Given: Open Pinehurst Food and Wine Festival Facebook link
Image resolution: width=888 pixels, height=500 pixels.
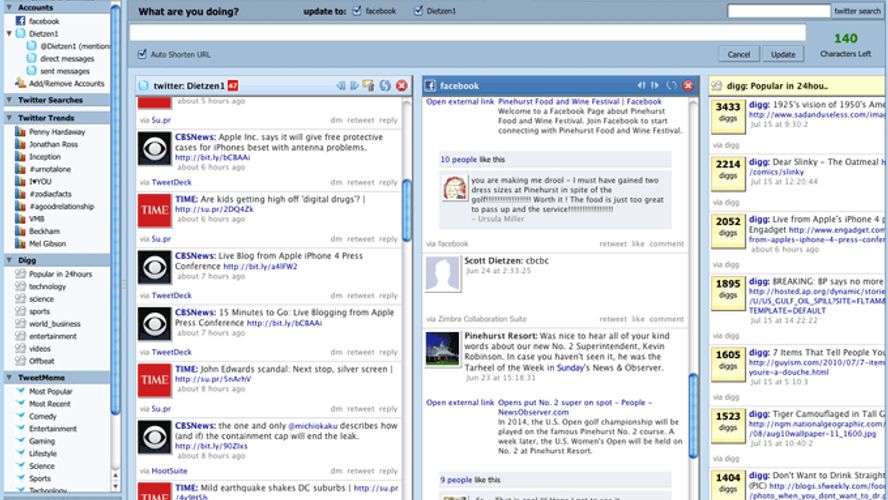Looking at the screenshot, I should 580,101.
